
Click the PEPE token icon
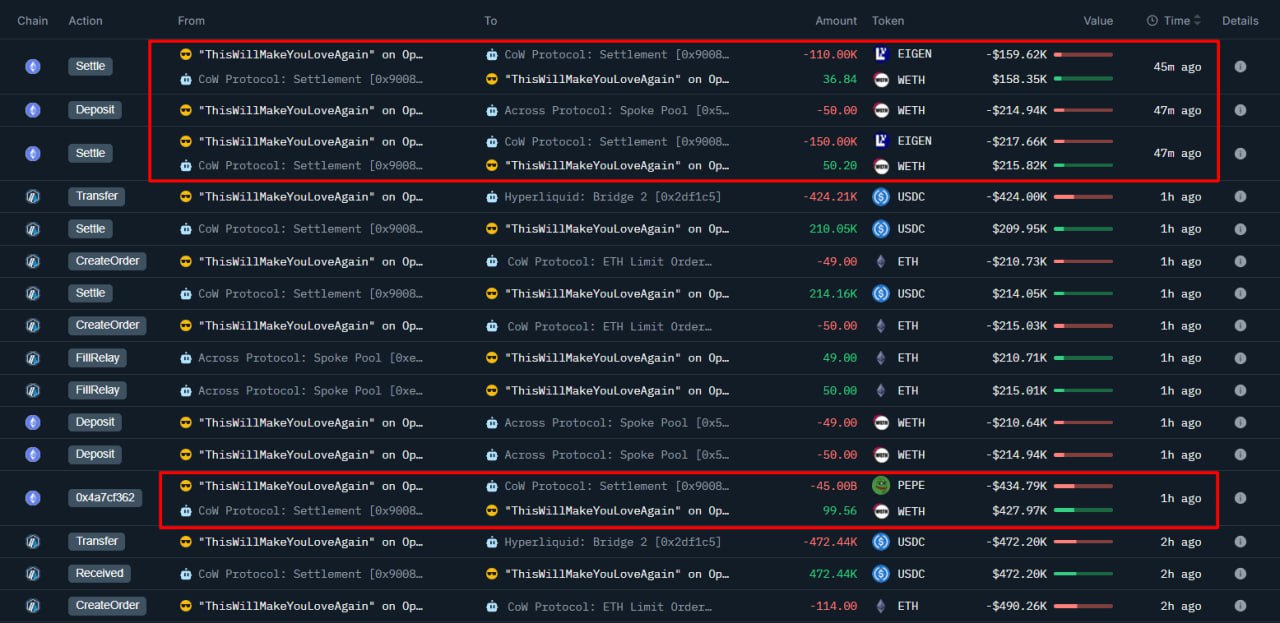[881, 486]
